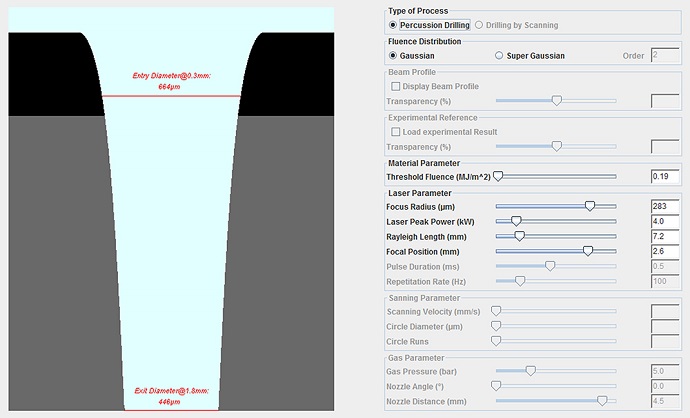Click the Entry Diameter@0.3mm label

point(172,76)
